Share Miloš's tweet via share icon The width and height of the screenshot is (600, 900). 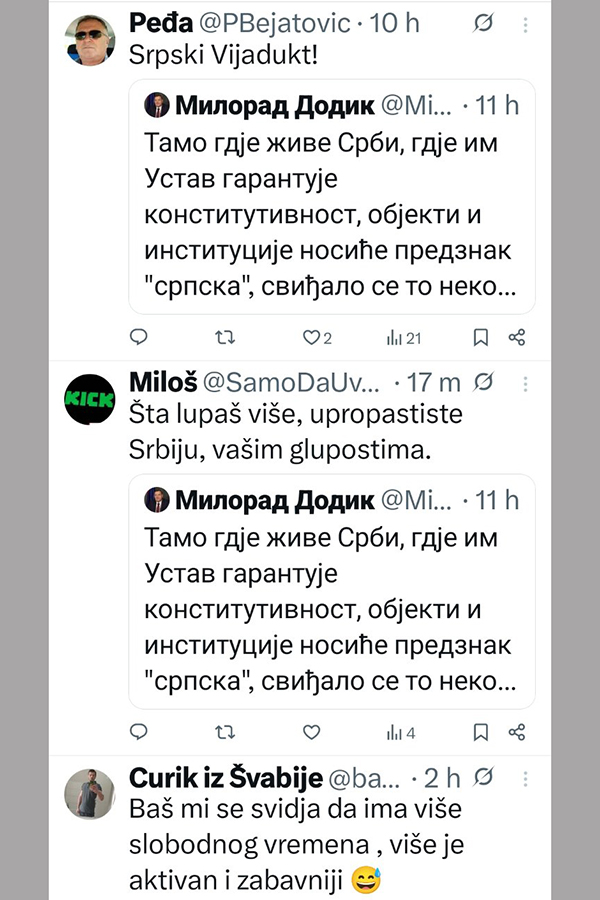(x=517, y=732)
